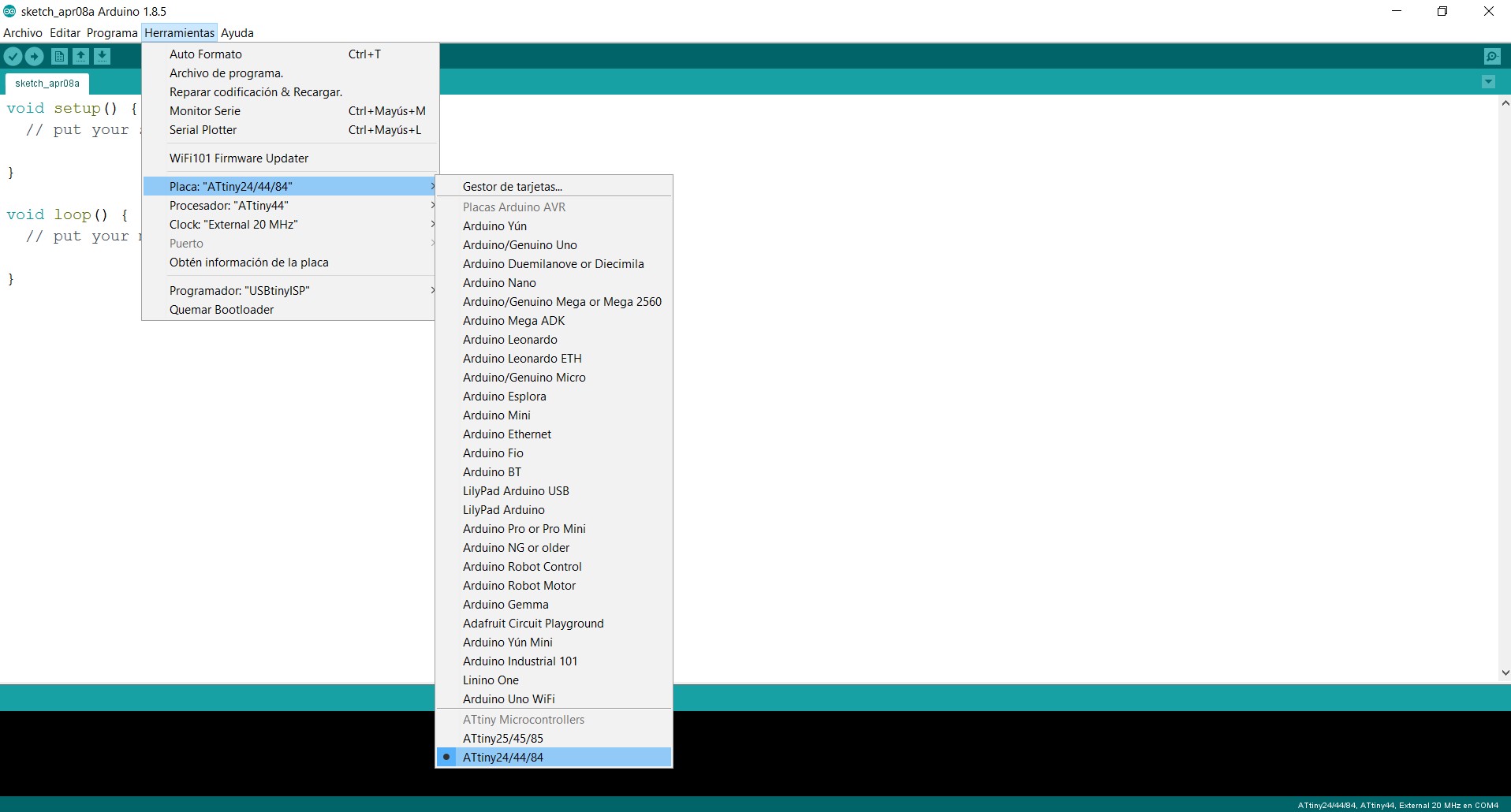Open Serial Plotter
Screen dimensions: 1511x812
pyautogui.click(x=290, y=130)
